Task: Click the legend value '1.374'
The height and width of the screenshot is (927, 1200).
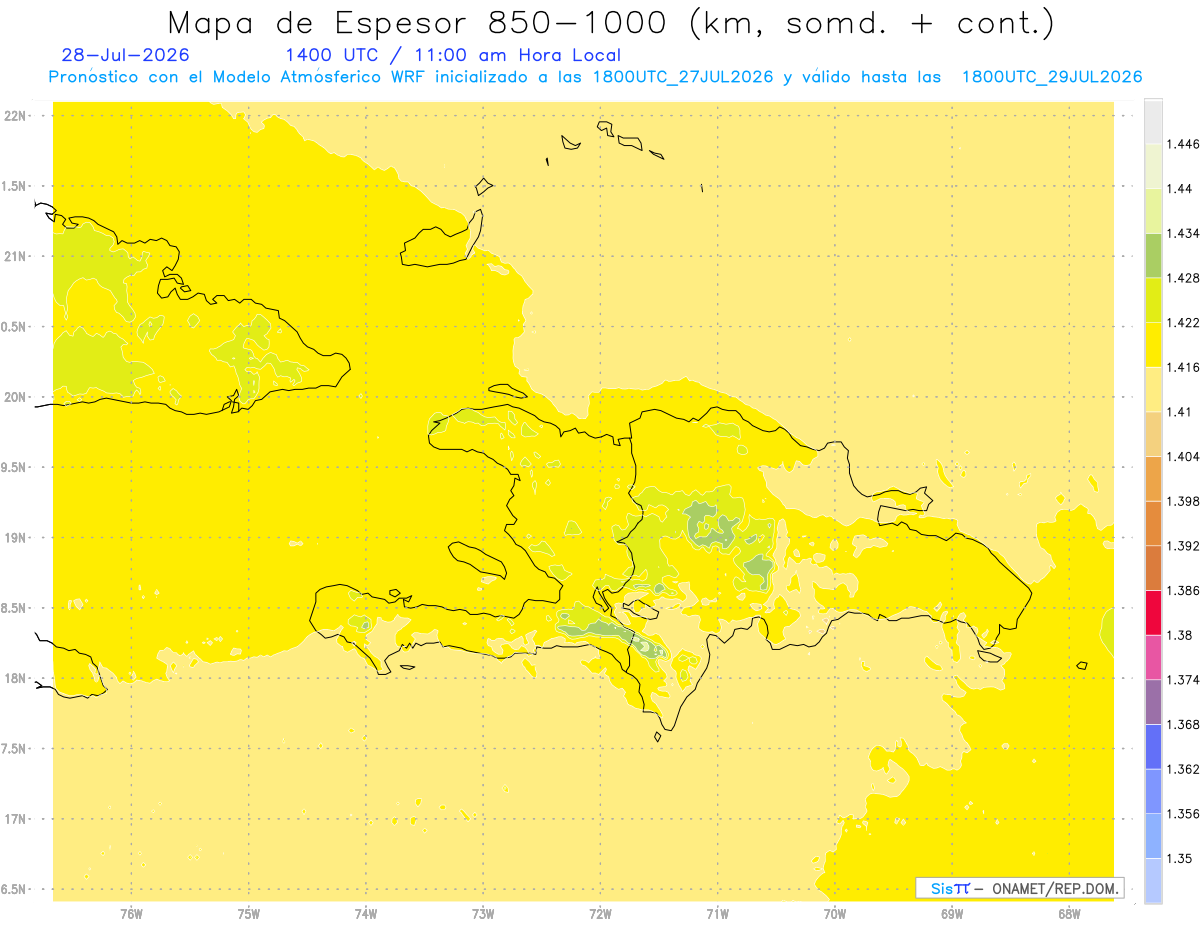Action: [x=1185, y=679]
